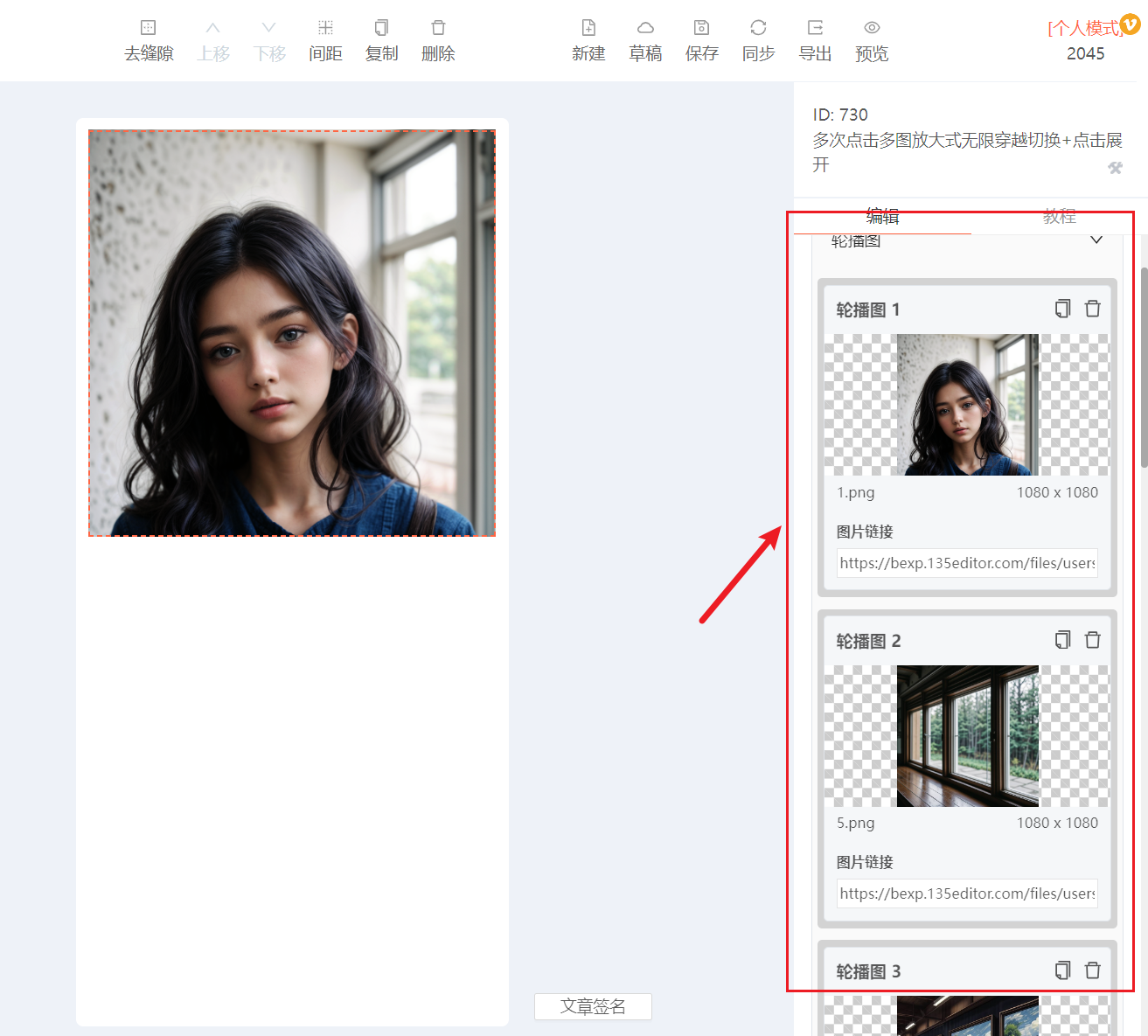Image resolution: width=1148 pixels, height=1036 pixels.
Task: Click the 复制 copy toolbar icon
Action: pyautogui.click(x=381, y=28)
